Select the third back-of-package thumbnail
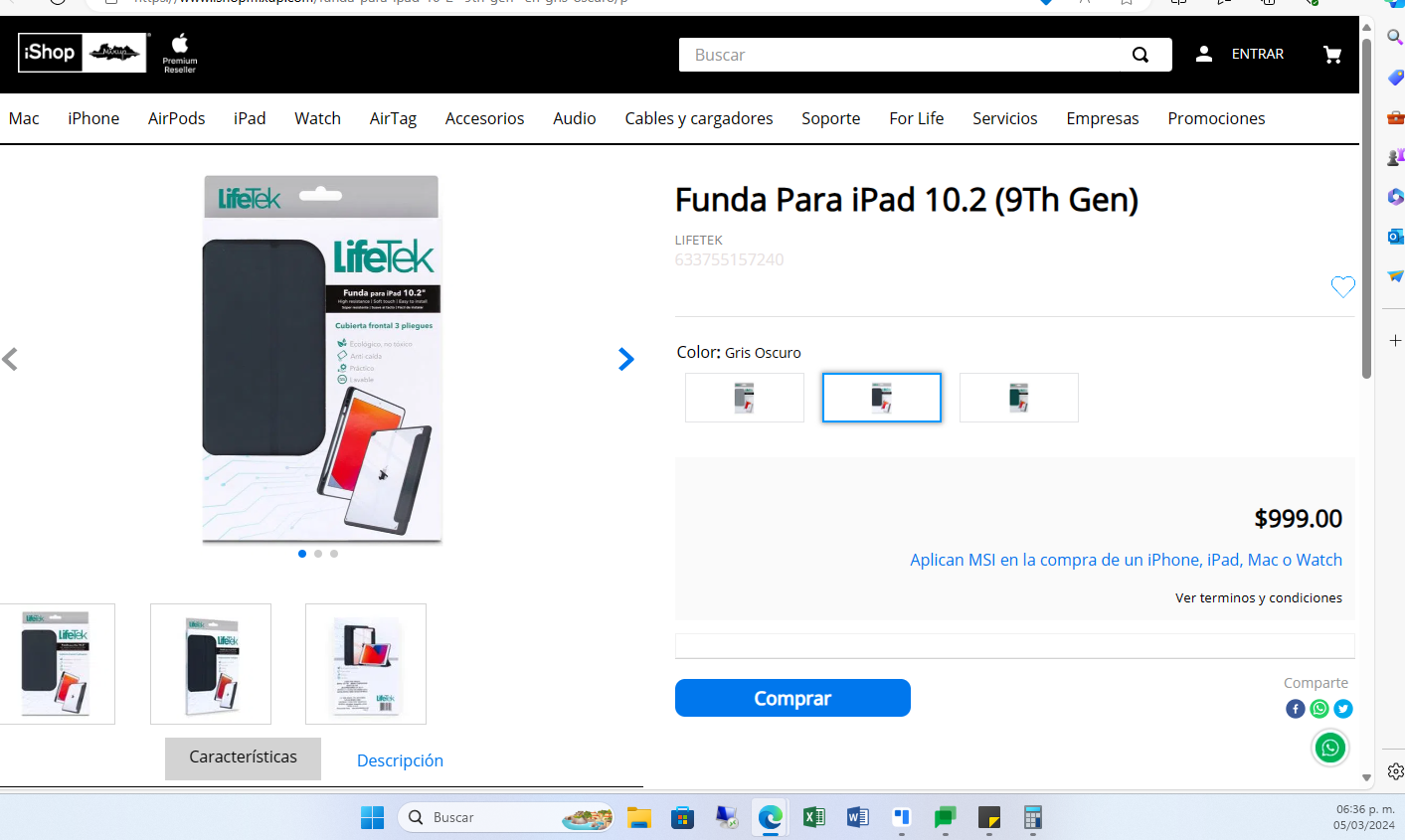 coord(366,664)
